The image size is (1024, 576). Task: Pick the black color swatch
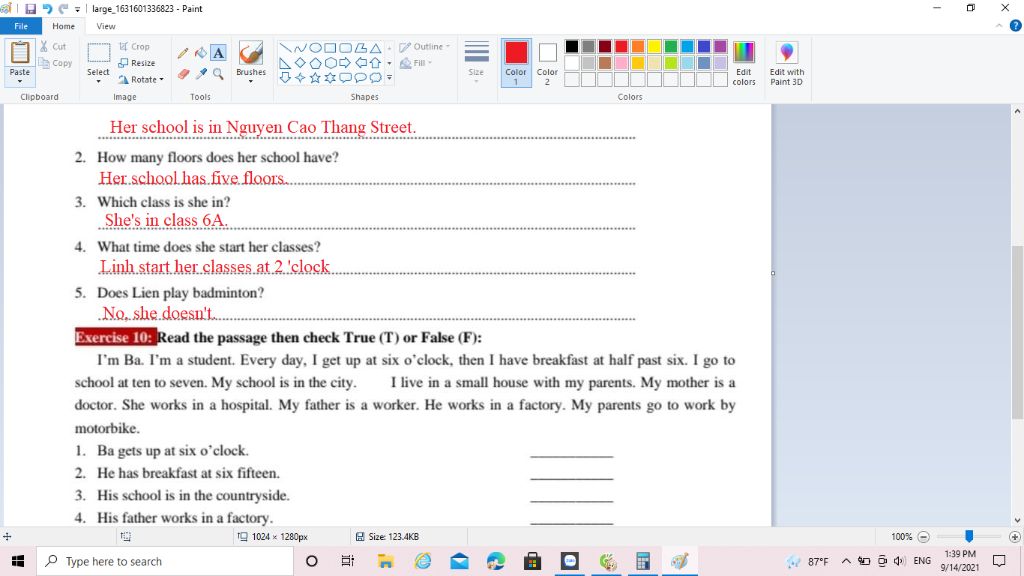pyautogui.click(x=571, y=46)
